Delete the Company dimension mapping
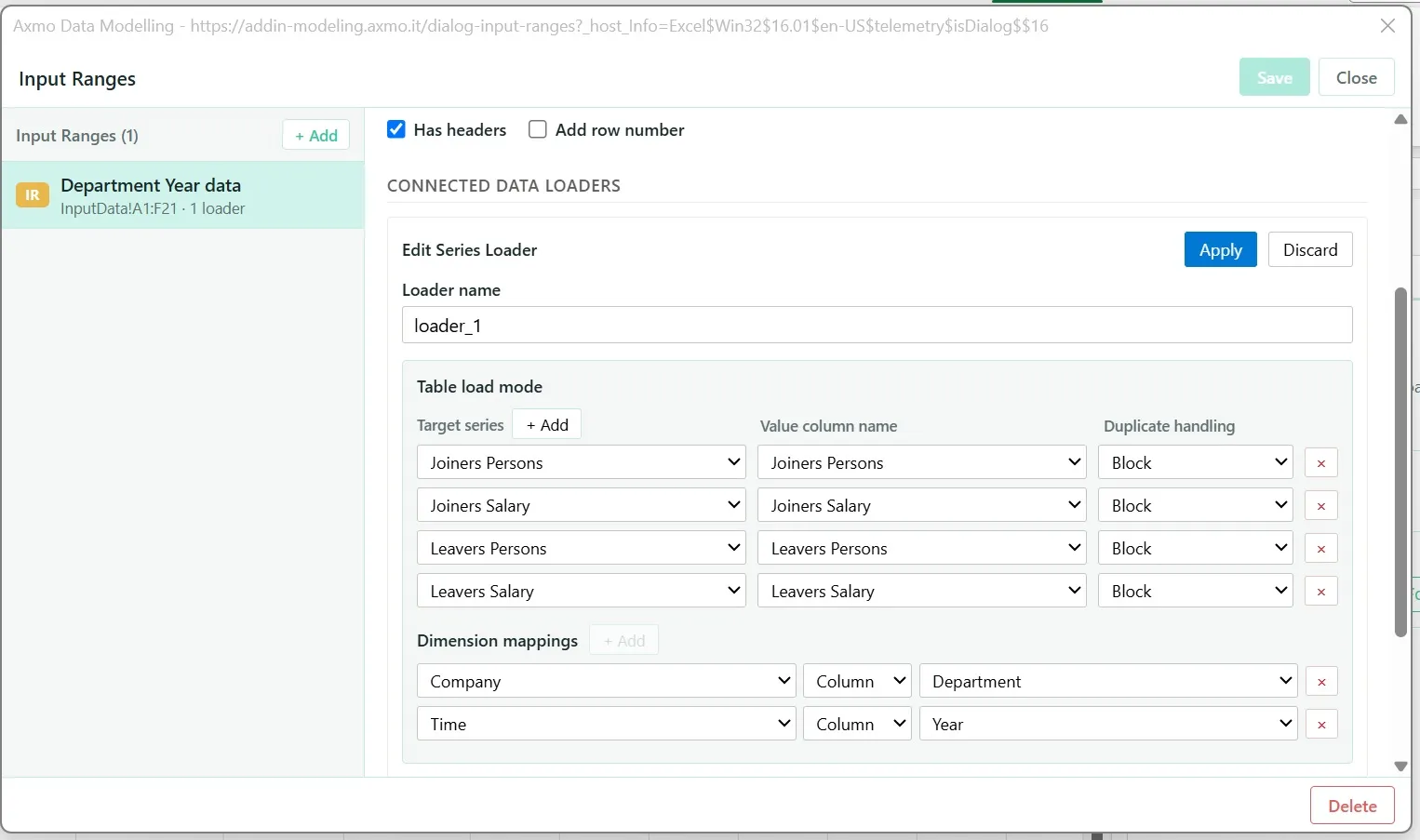Image resolution: width=1420 pixels, height=840 pixels. pyautogui.click(x=1320, y=681)
